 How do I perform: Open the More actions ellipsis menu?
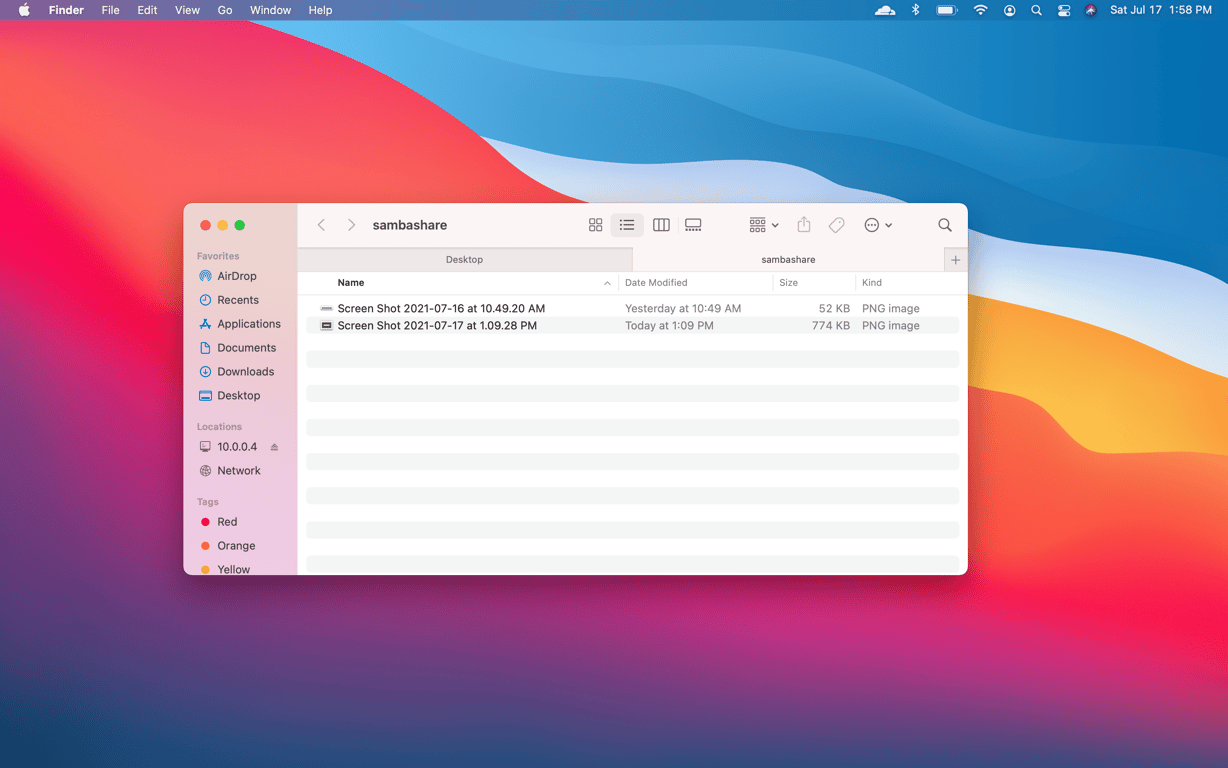click(x=878, y=225)
